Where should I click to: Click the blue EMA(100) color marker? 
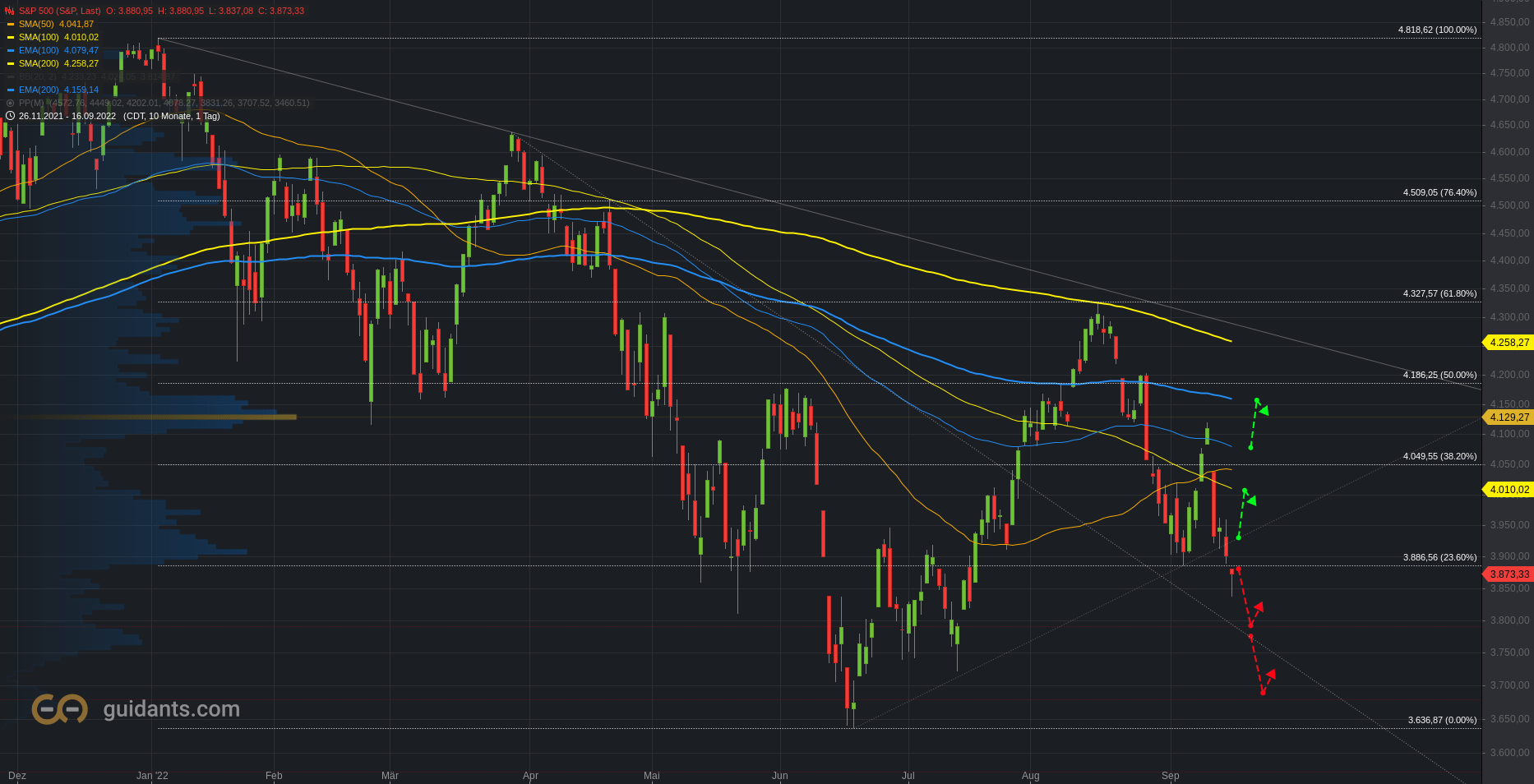coord(10,51)
